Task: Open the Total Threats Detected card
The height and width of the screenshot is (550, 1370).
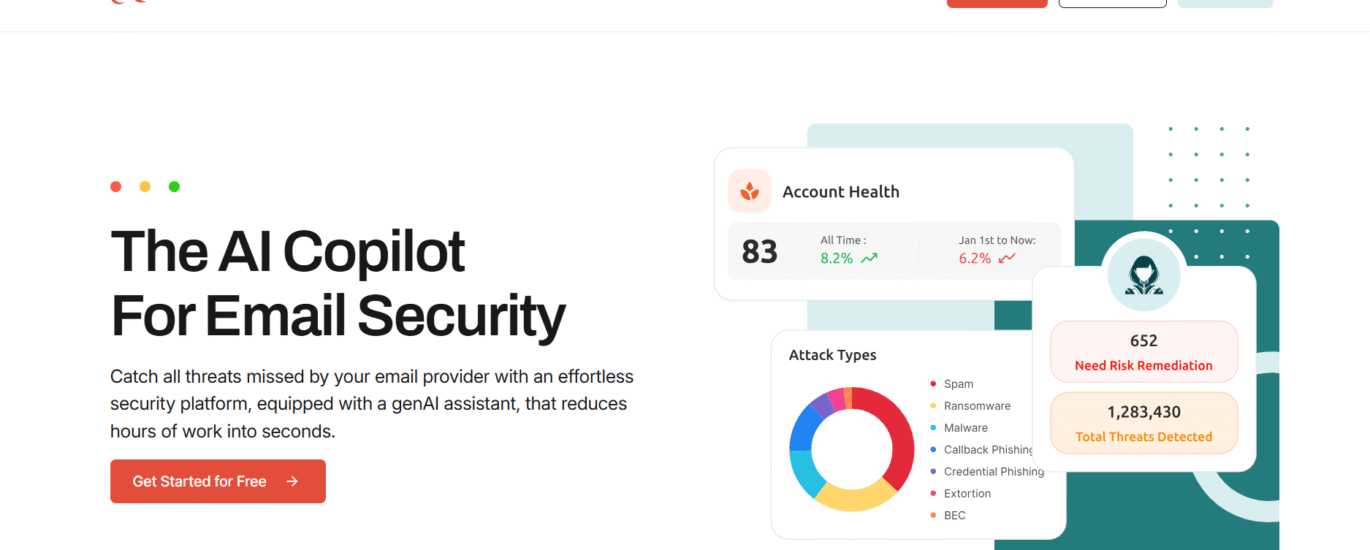Action: (1143, 423)
